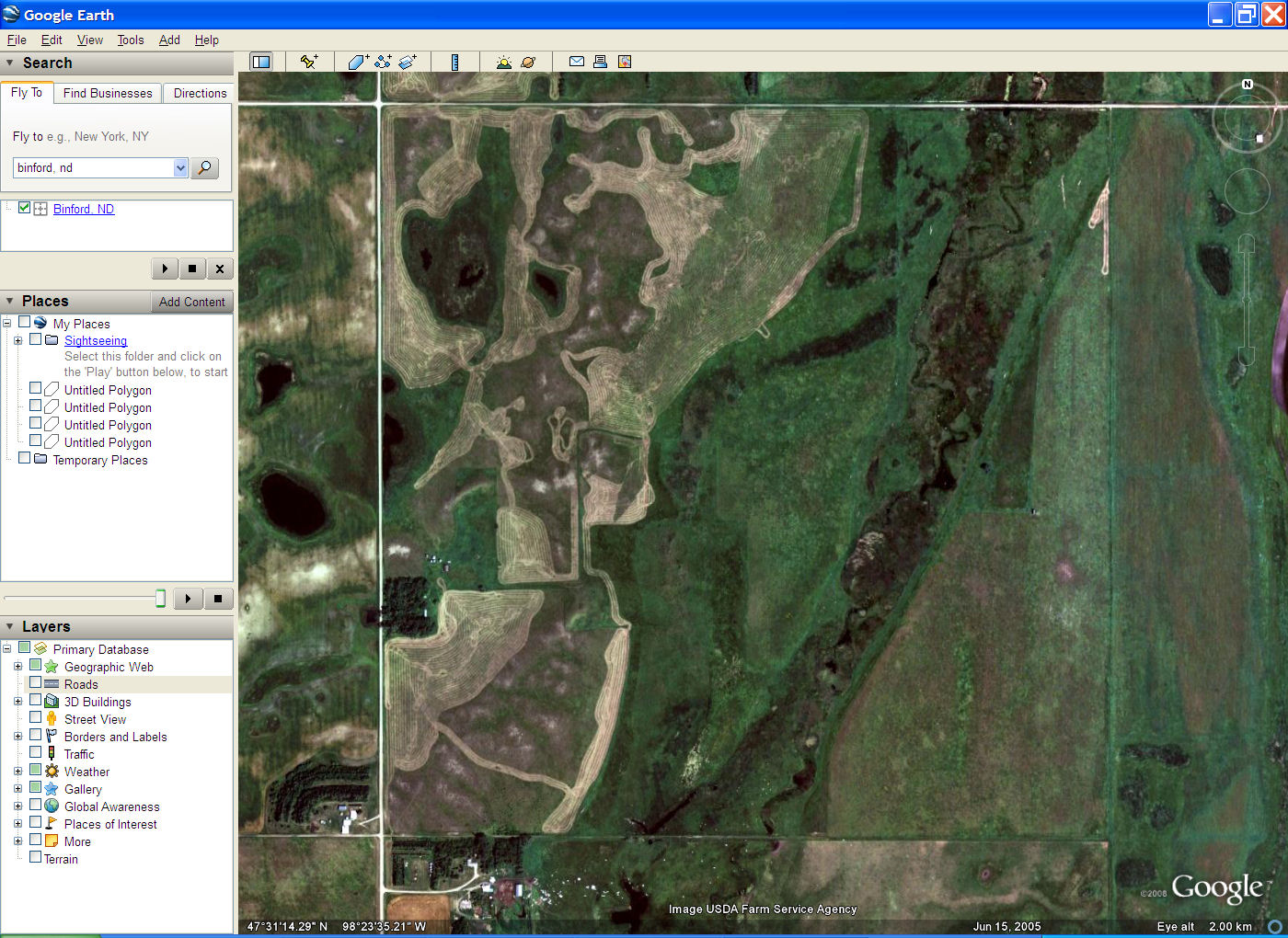This screenshot has height=938, width=1288.
Task: Email the current view
Action: pos(577,62)
